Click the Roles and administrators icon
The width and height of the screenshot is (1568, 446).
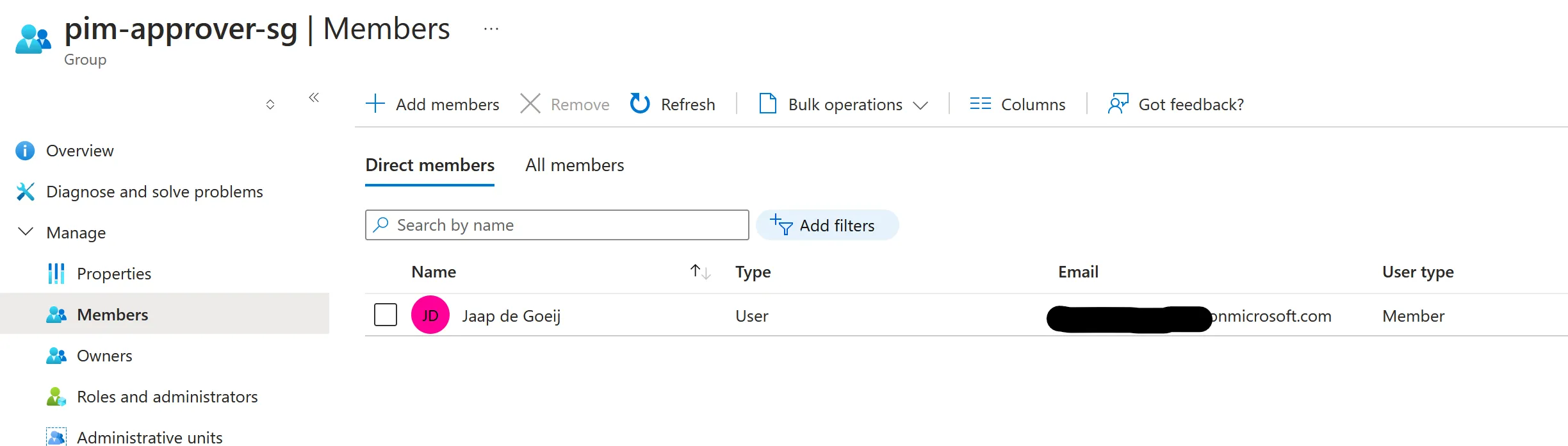[x=56, y=397]
